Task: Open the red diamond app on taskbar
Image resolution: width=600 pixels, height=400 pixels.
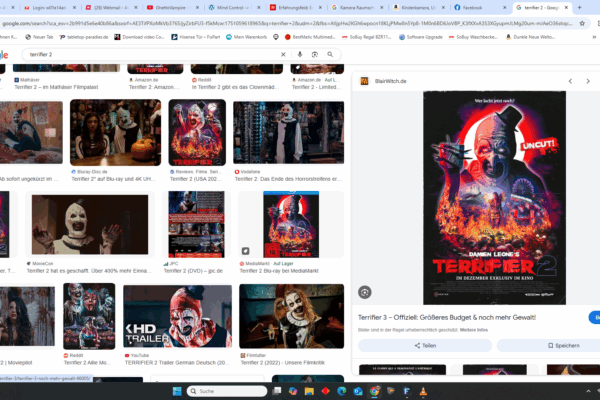Action: tap(326, 391)
